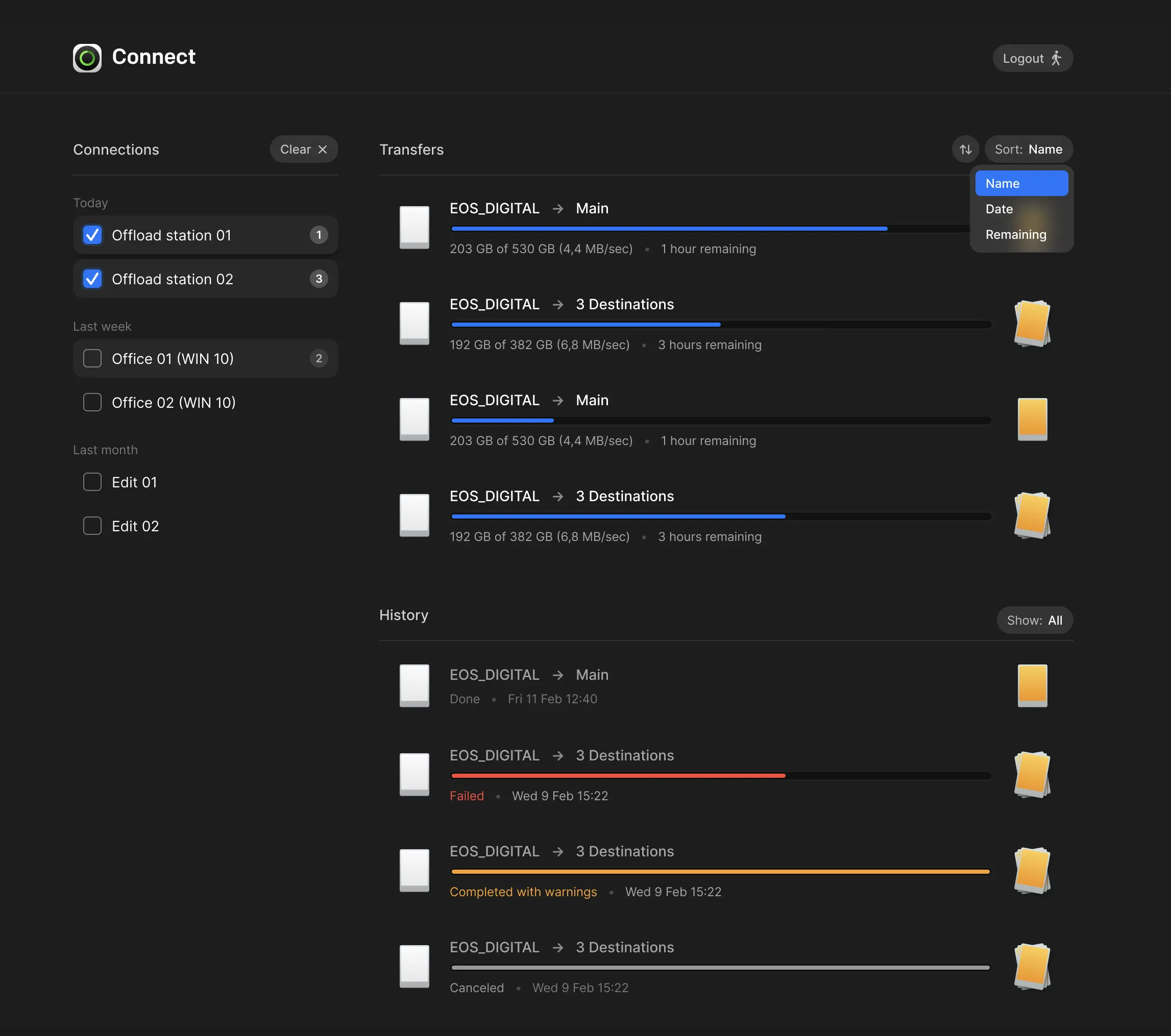The height and width of the screenshot is (1036, 1171).
Task: Click the badge count 1 on Offload station 01
Action: [x=319, y=235]
